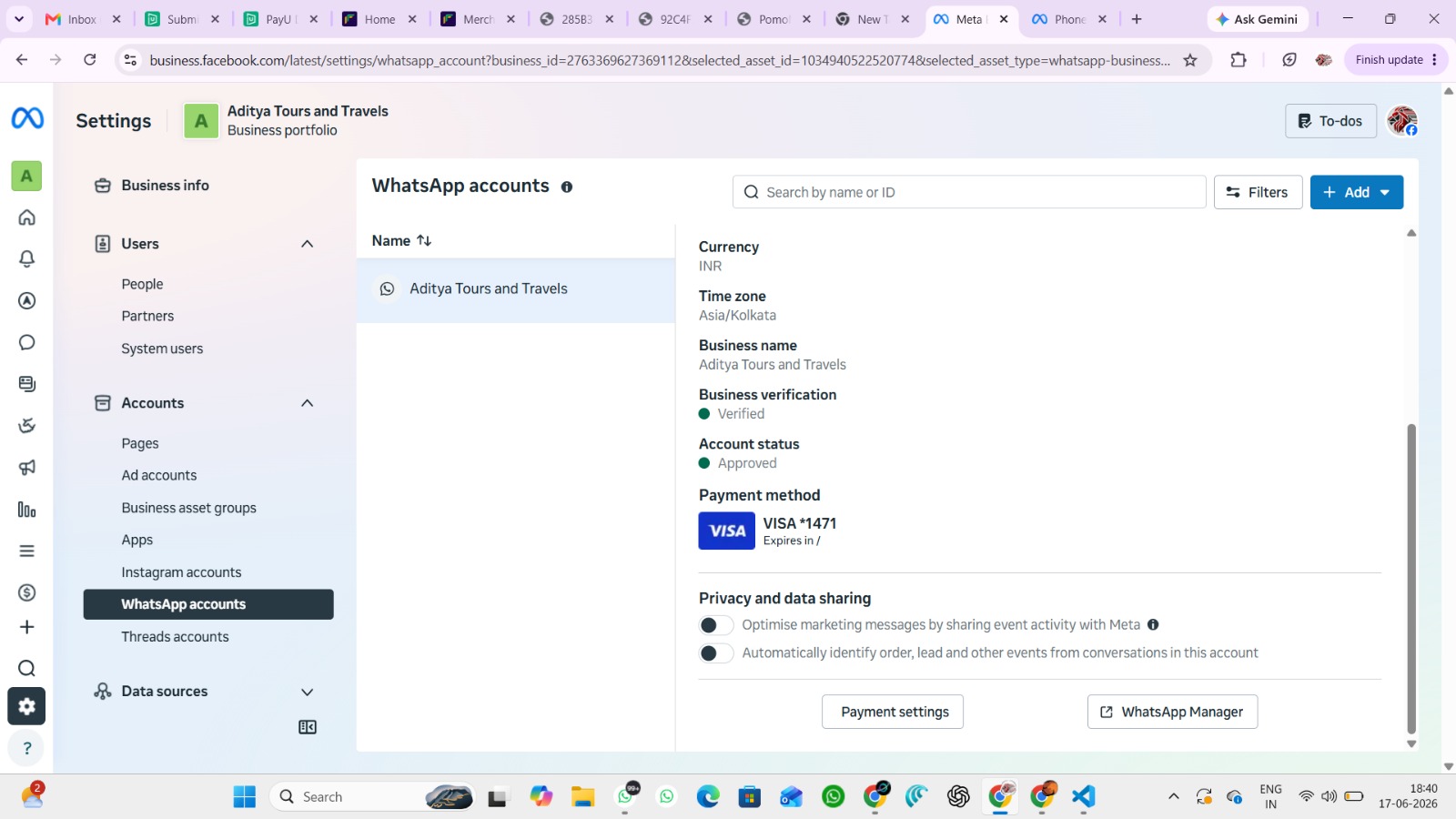
Task: Click the details panel vertical scrollbar
Action: coord(1411,578)
